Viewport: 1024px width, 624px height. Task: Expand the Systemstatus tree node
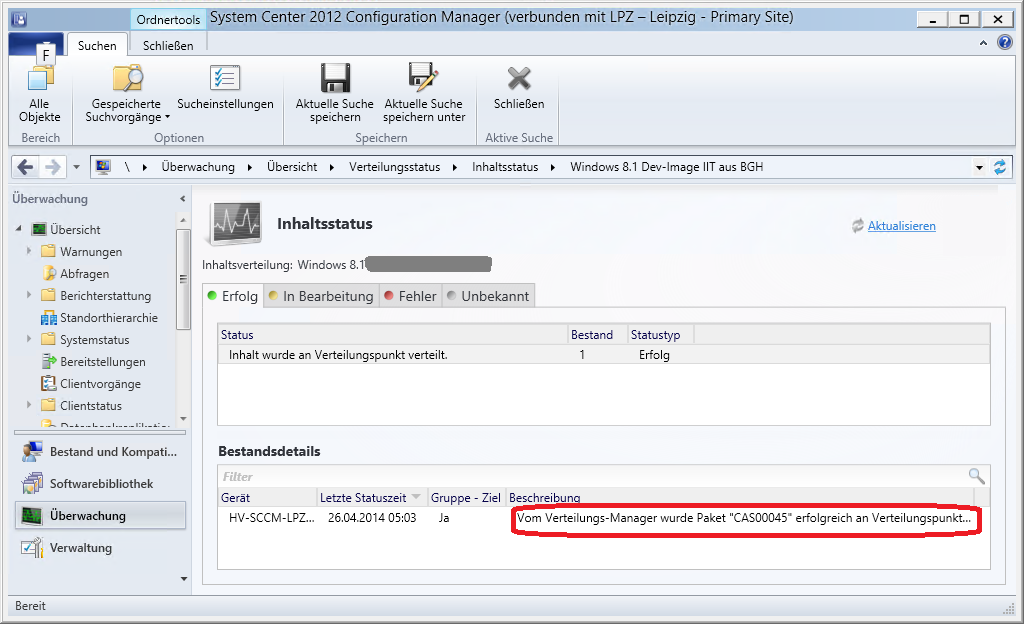29,339
